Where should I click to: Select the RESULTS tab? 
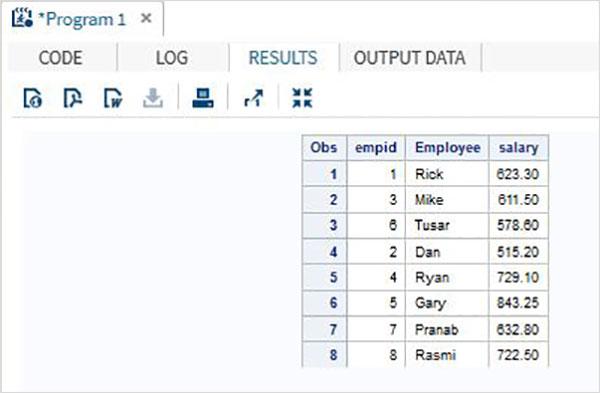coord(283,58)
